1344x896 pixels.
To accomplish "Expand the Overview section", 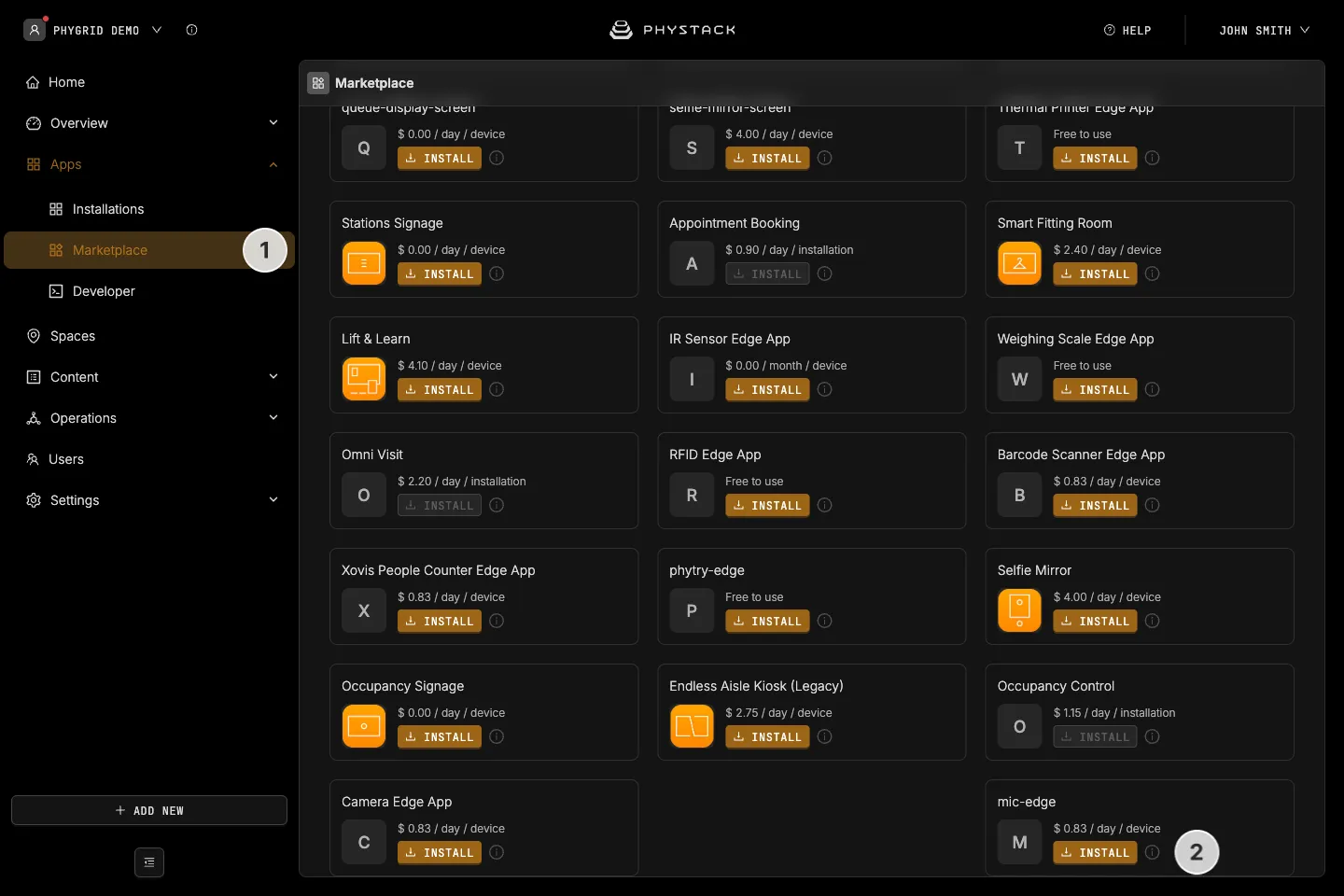I will coord(273,123).
